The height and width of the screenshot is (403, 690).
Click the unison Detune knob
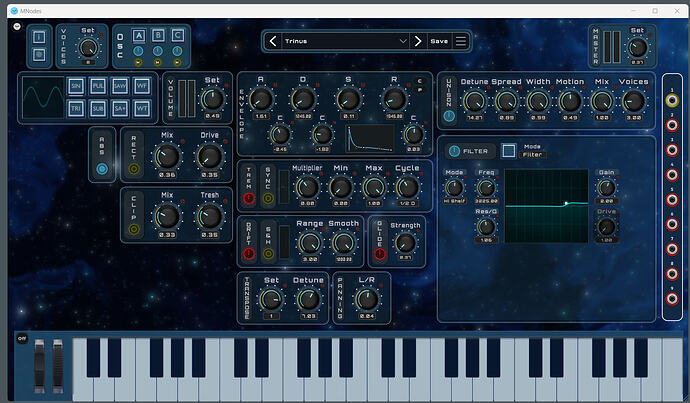tap(474, 101)
